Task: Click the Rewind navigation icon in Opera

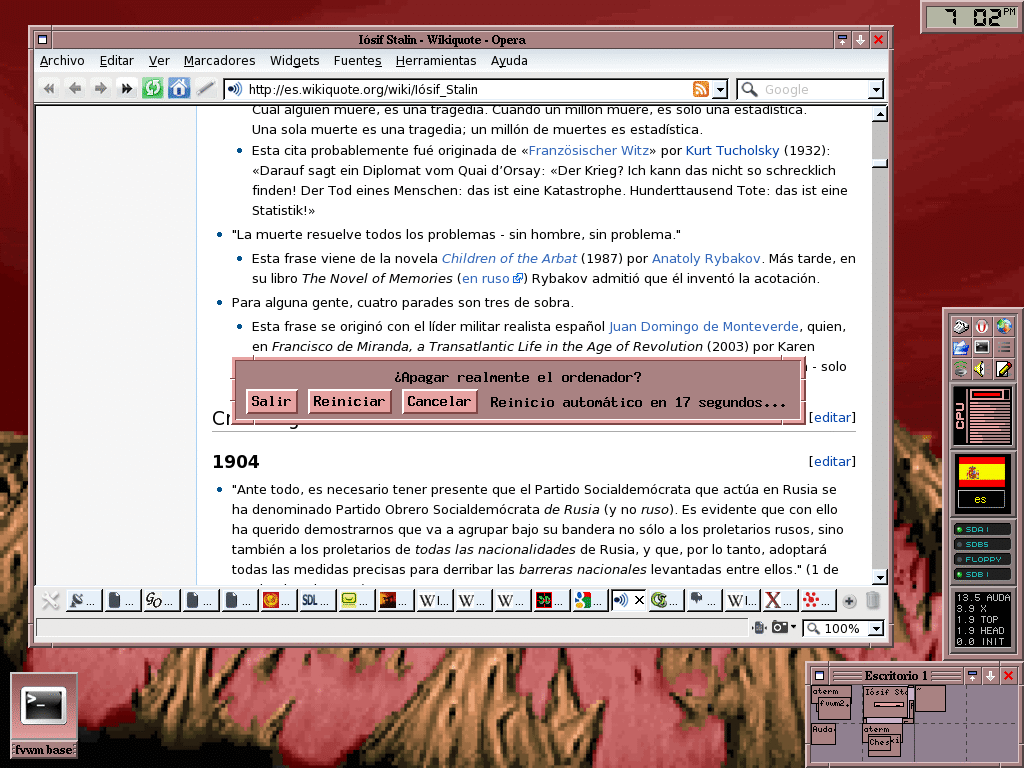Action: pyautogui.click(x=49, y=88)
